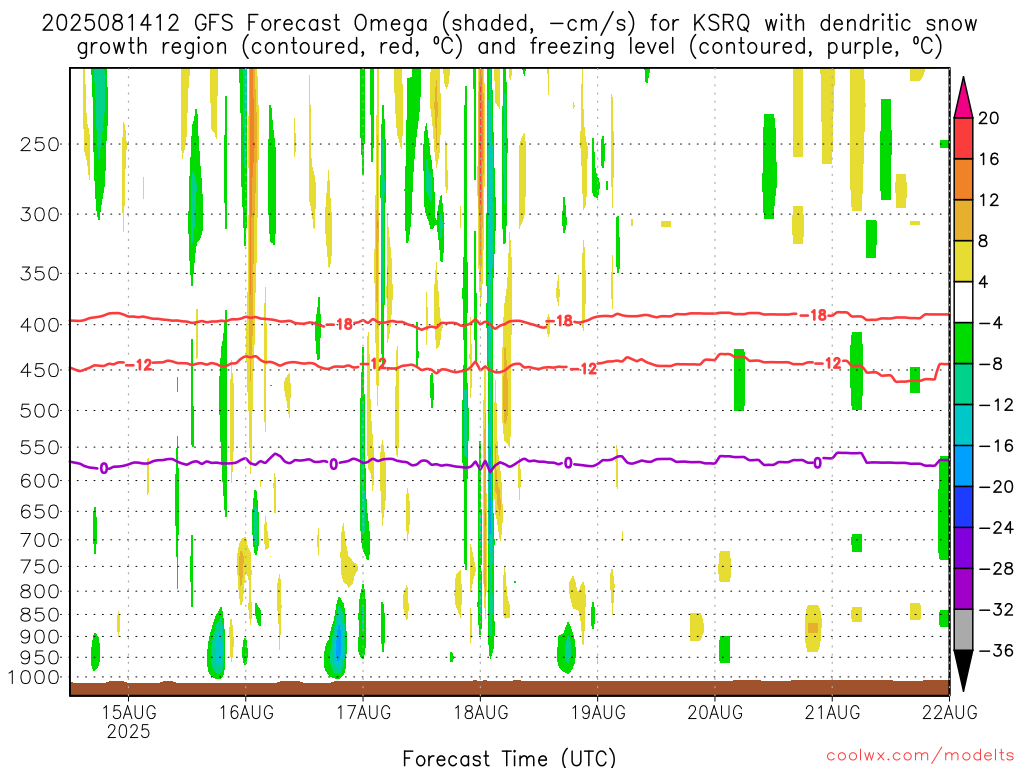This screenshot has width=1024, height=768.
Task: Click the 550 pressure level label
Action: (40, 447)
